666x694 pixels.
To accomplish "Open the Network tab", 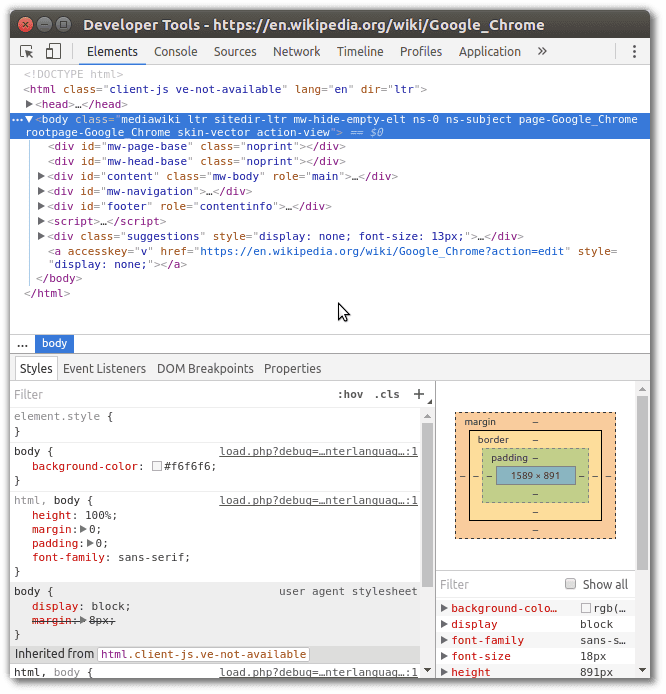I will tap(296, 52).
